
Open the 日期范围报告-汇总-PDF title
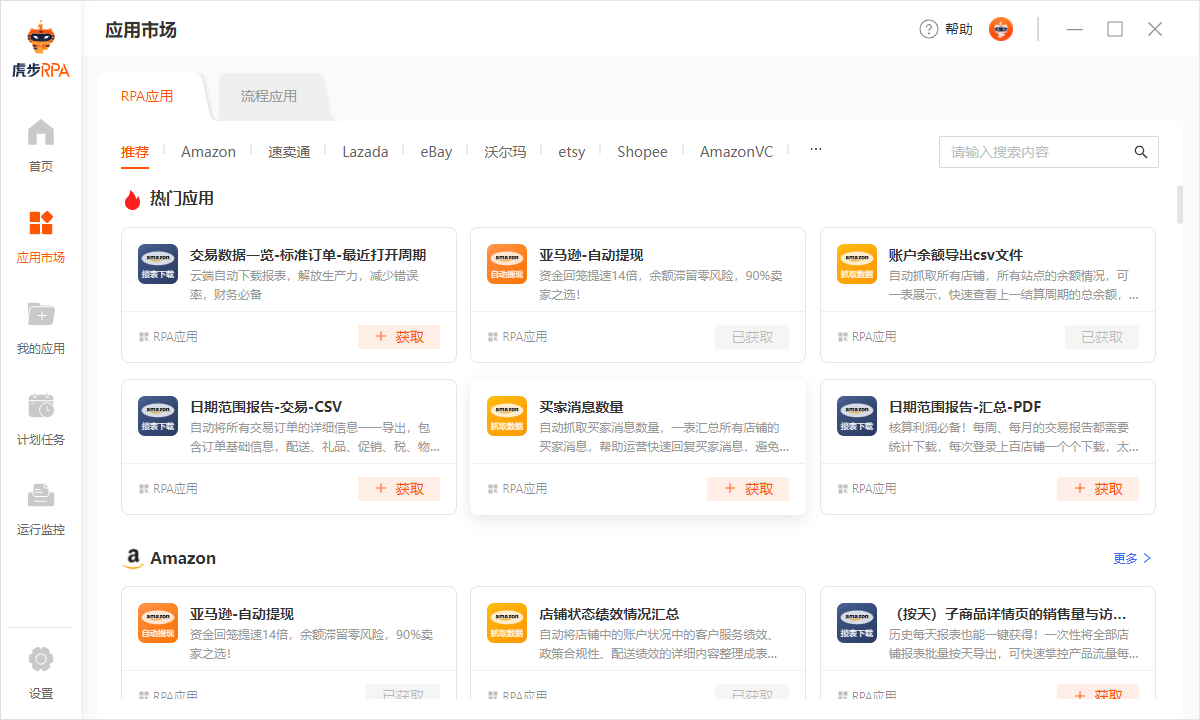pyautogui.click(x=965, y=407)
